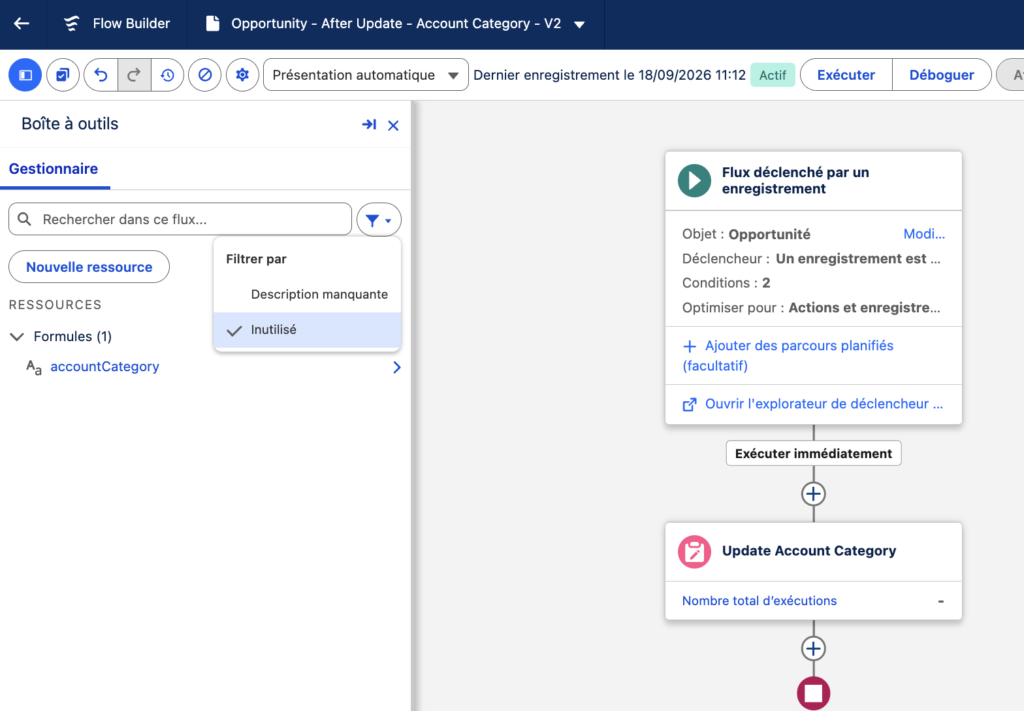Toggle the toolbox panel button
1024x711 pixels.
click(x=25, y=75)
